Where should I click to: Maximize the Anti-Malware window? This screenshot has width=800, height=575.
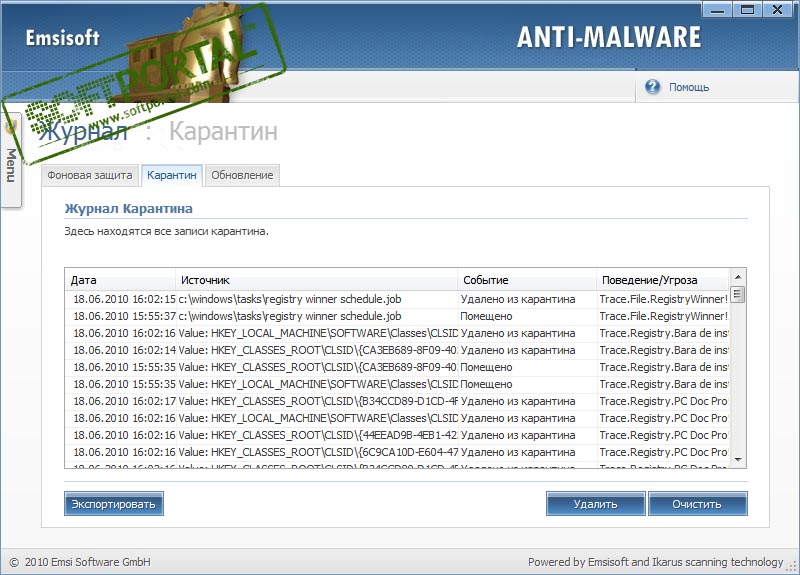coord(747,9)
